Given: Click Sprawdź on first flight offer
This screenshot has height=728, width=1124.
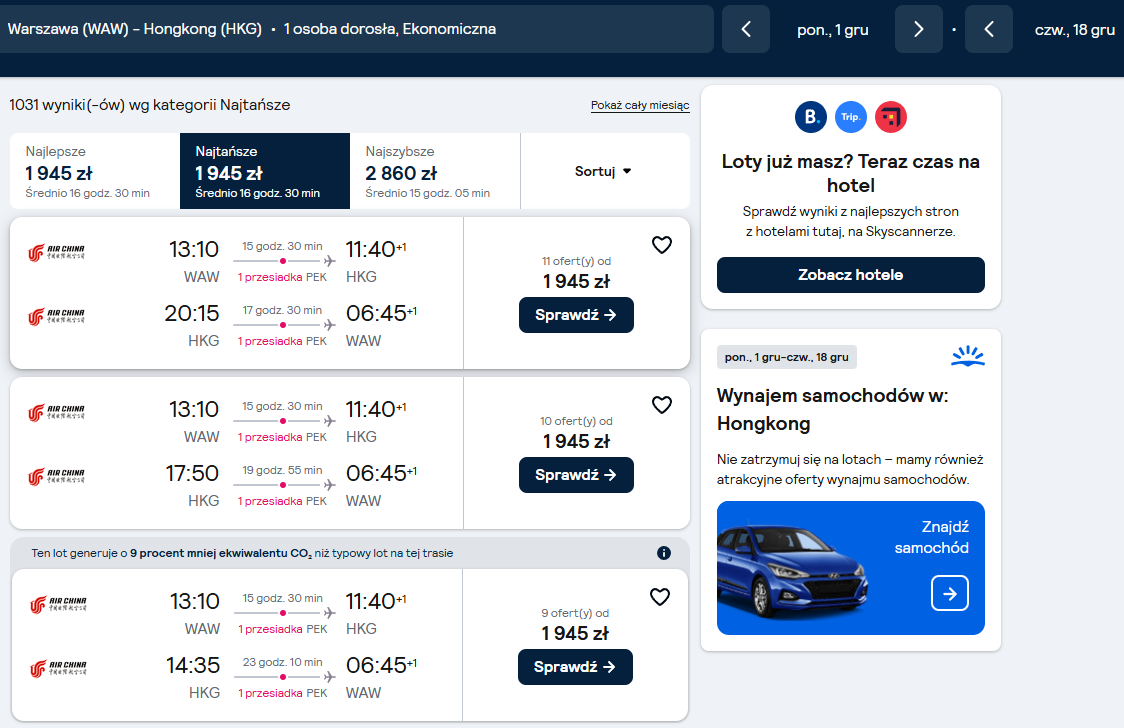Looking at the screenshot, I should pos(576,315).
